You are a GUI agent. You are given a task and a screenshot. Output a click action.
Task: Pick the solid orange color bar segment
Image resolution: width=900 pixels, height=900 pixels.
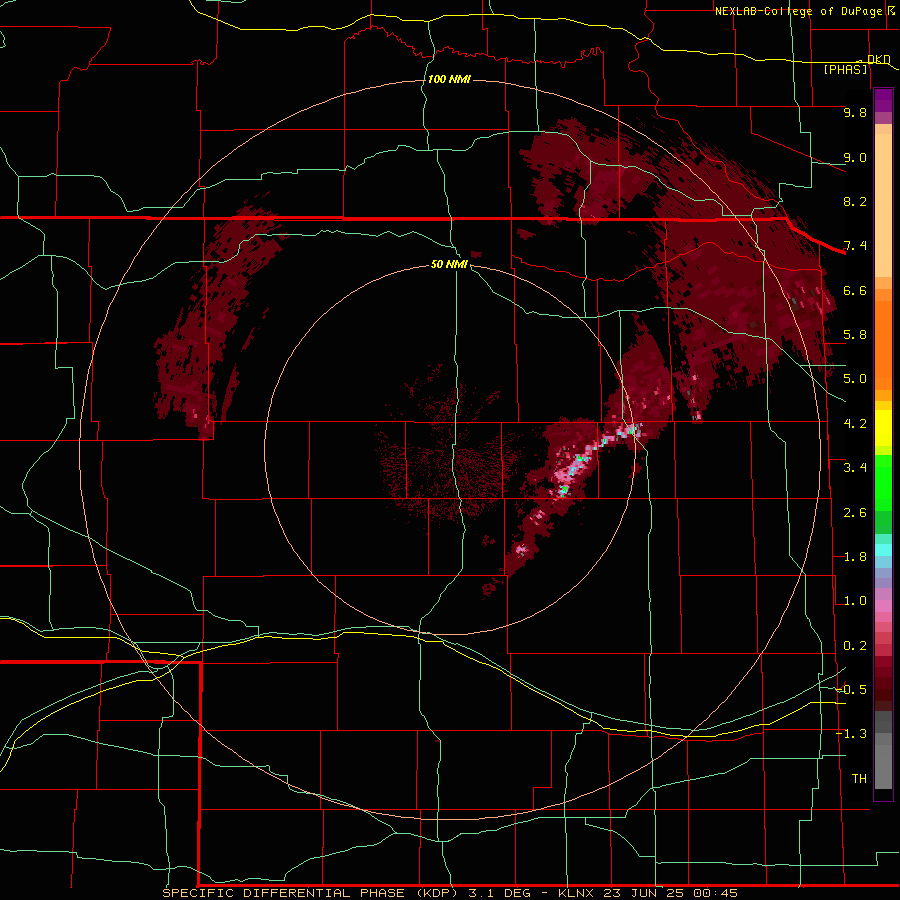tap(883, 340)
